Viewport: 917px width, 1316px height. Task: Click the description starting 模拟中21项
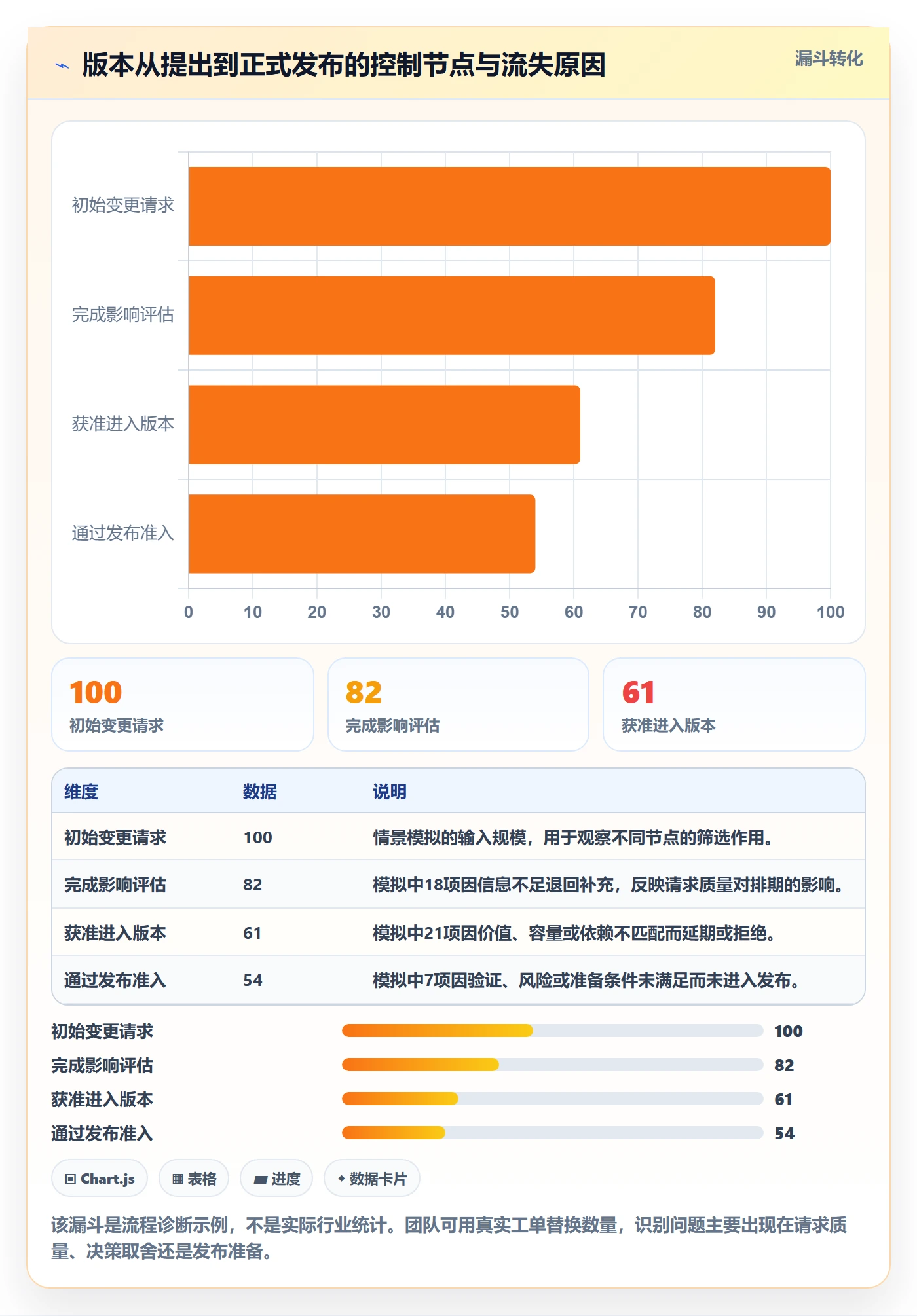click(574, 933)
